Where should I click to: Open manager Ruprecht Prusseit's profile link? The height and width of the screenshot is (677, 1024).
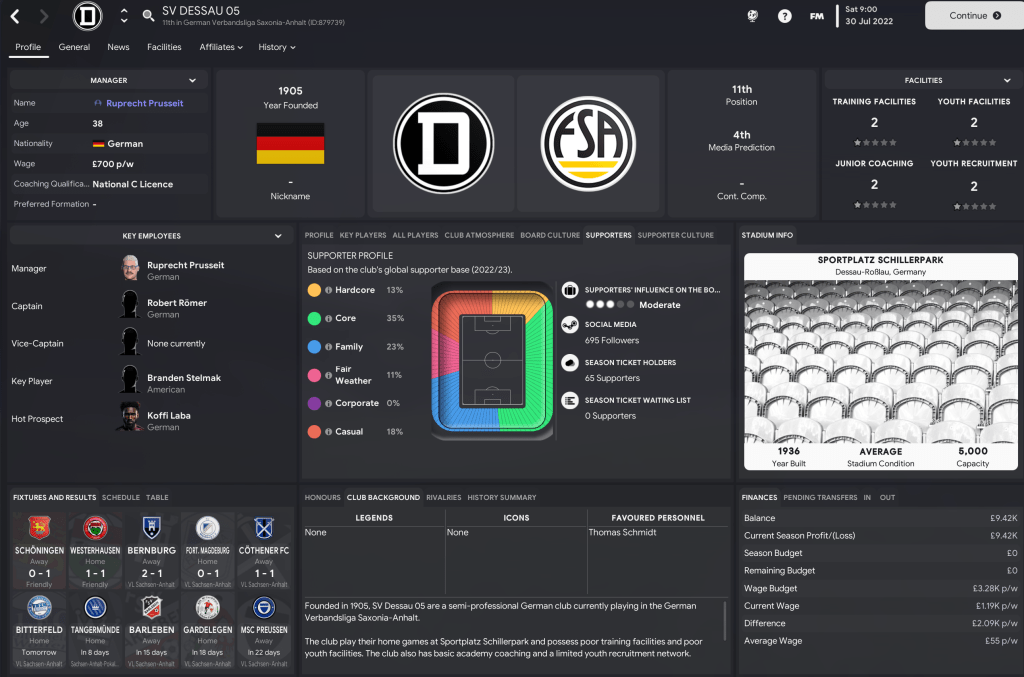click(144, 103)
